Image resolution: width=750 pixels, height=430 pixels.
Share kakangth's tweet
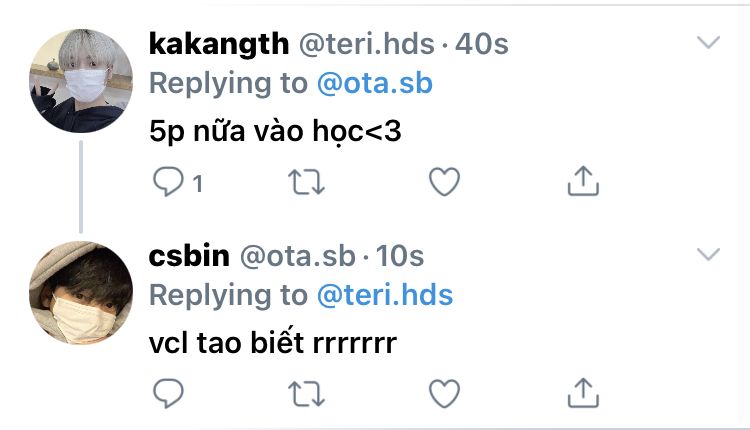tap(582, 181)
